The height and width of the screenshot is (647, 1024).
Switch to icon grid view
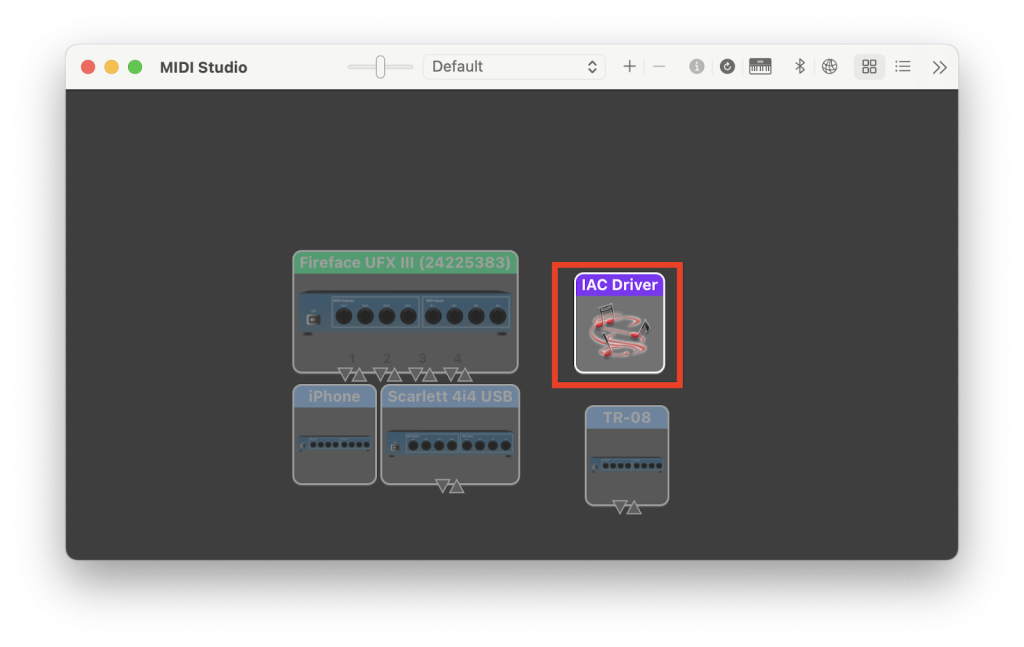869,67
